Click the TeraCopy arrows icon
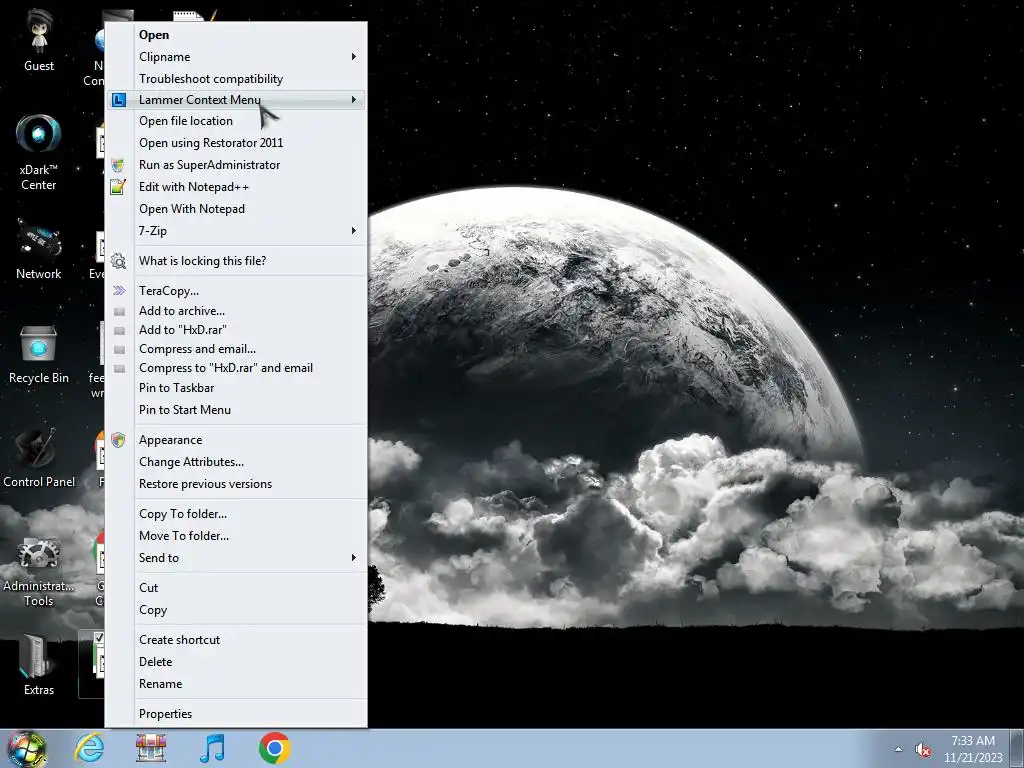Screen dimensions: 1024x768 click(119, 291)
